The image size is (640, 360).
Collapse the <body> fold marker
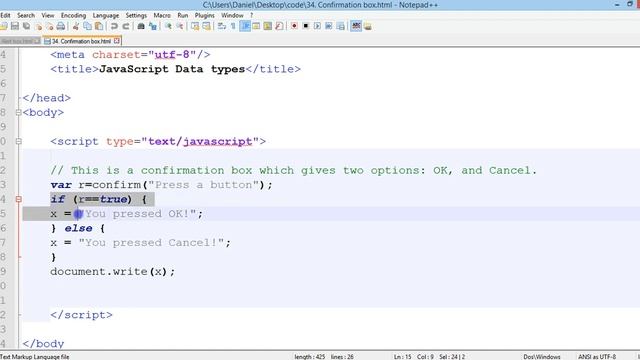18,112
